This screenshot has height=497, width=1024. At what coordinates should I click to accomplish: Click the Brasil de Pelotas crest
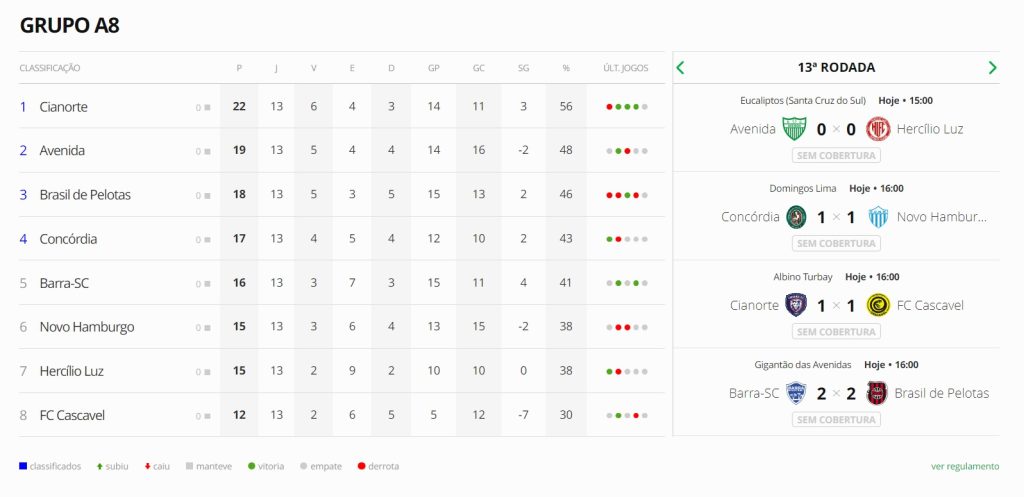tap(877, 393)
